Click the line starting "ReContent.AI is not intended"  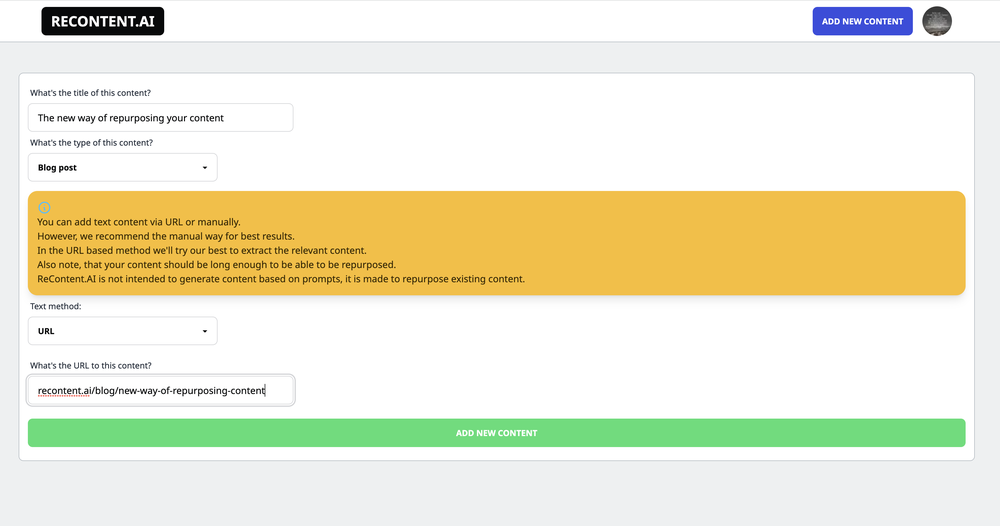click(x=281, y=279)
